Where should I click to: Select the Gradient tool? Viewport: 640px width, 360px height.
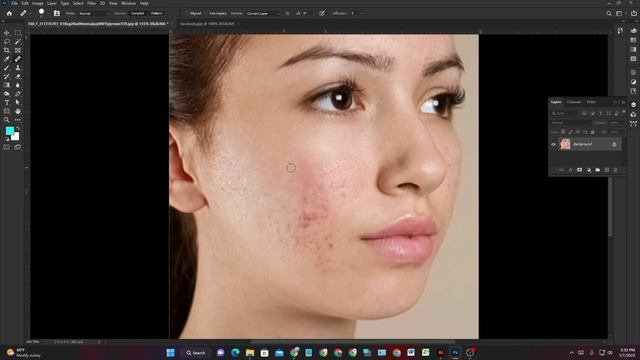(7, 85)
